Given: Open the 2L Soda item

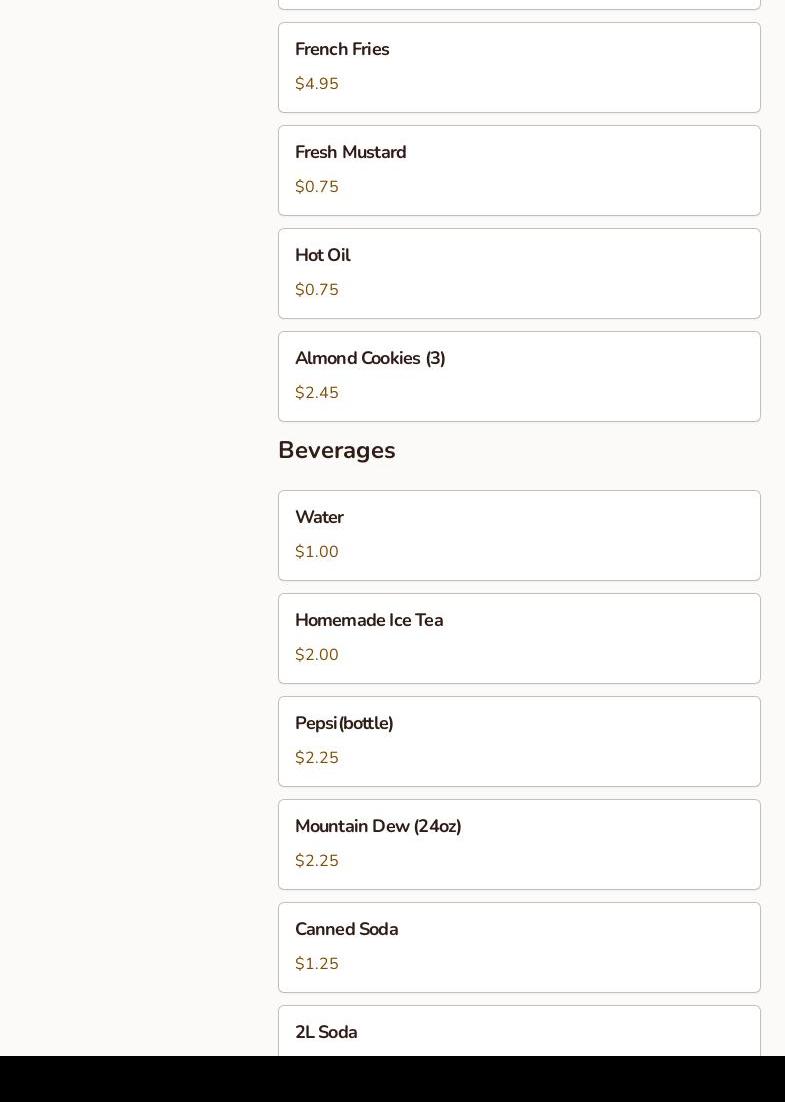Looking at the screenshot, I should pyautogui.click(x=519, y=1032).
